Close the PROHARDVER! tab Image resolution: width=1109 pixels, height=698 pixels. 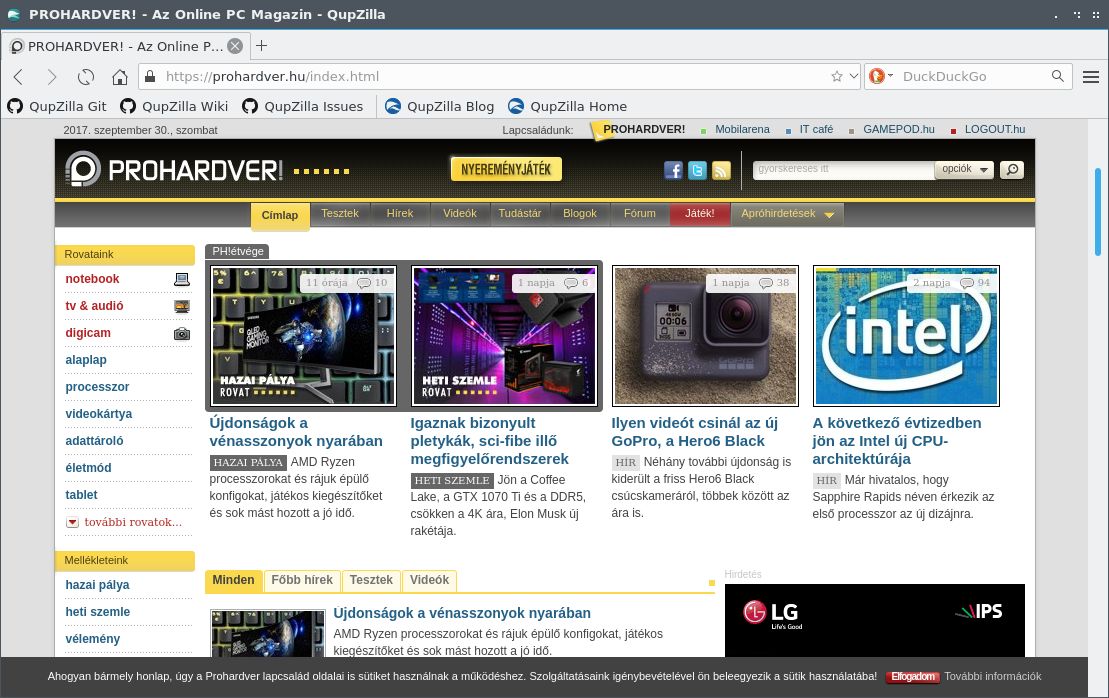(236, 46)
